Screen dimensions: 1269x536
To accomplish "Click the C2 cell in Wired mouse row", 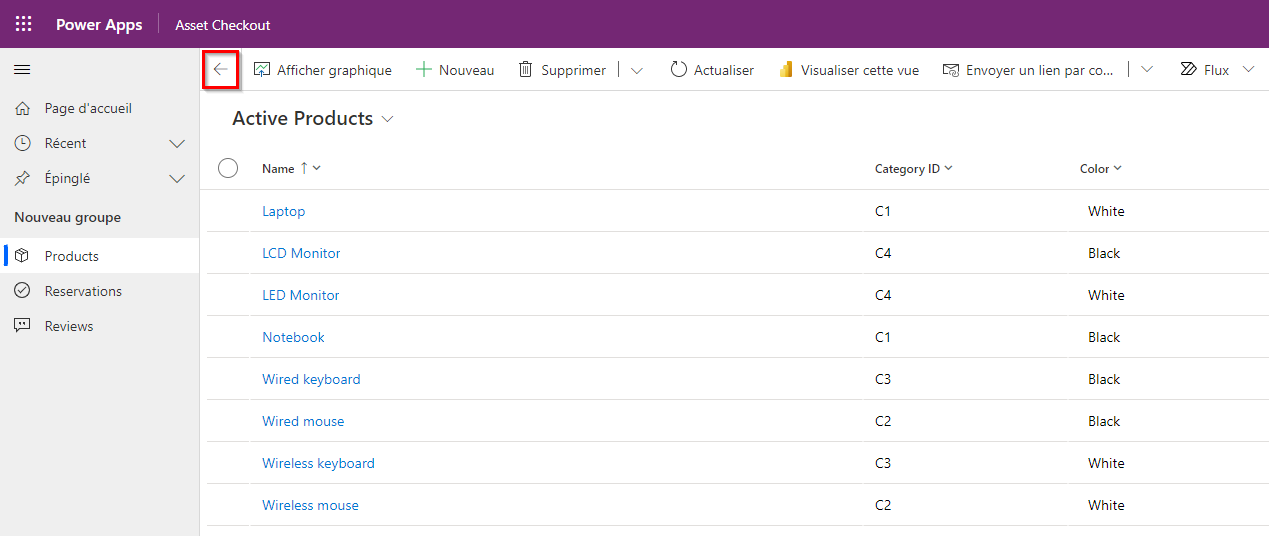I will point(883,421).
